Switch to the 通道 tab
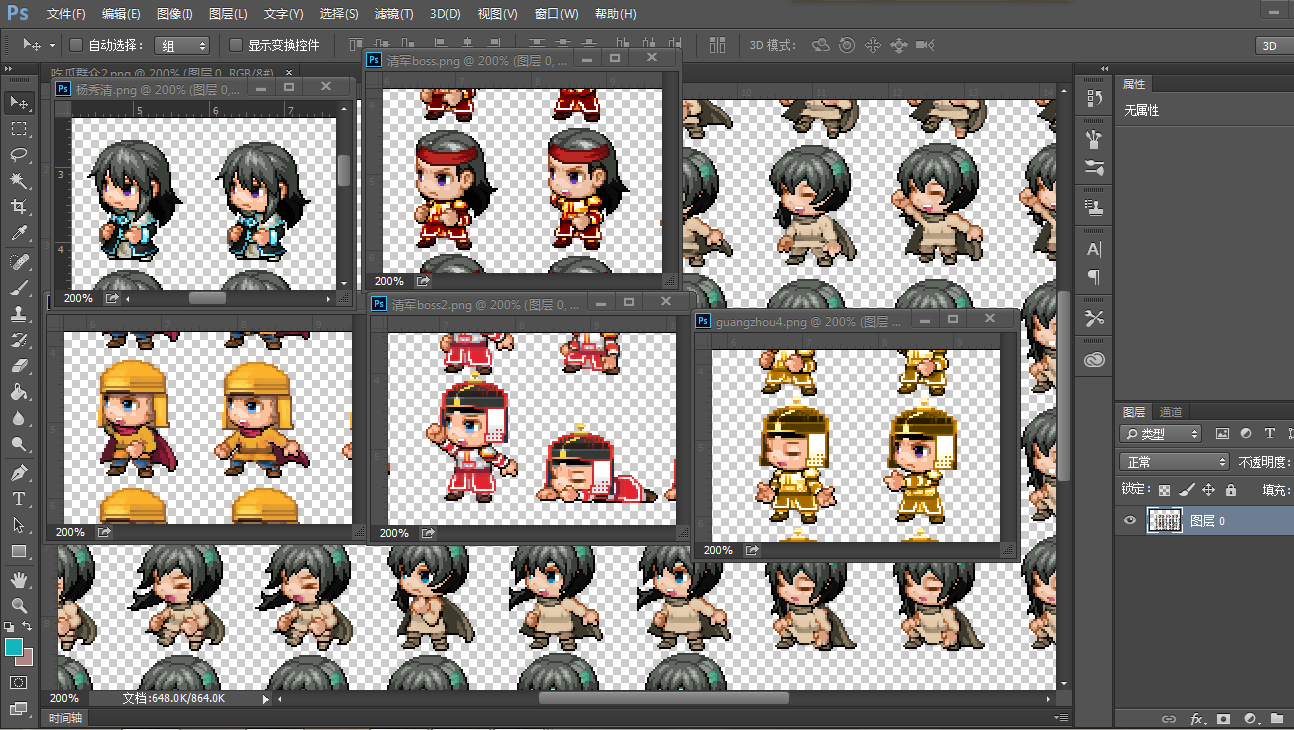Screen dimensions: 1294x730 (x=1171, y=412)
